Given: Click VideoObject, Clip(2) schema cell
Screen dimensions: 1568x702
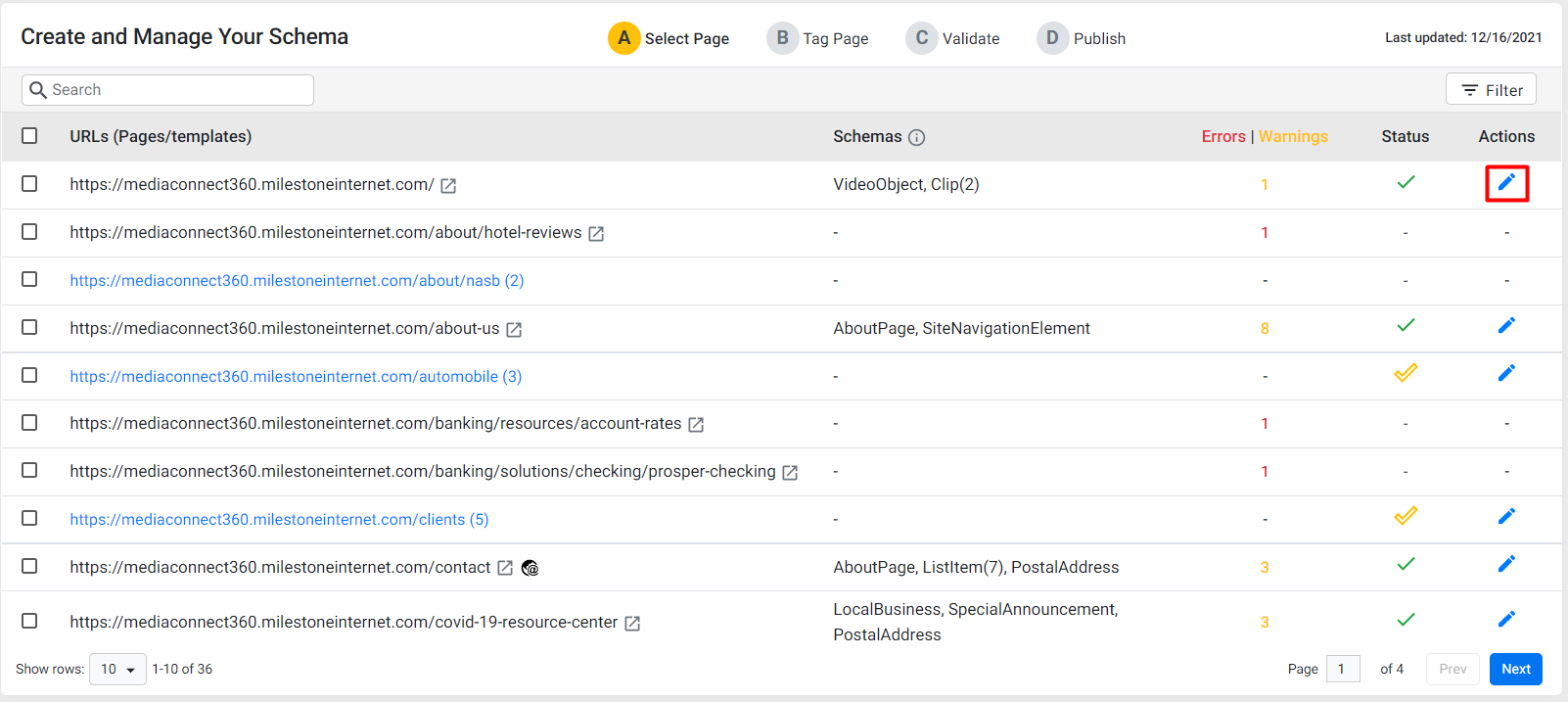Looking at the screenshot, I should 906,184.
